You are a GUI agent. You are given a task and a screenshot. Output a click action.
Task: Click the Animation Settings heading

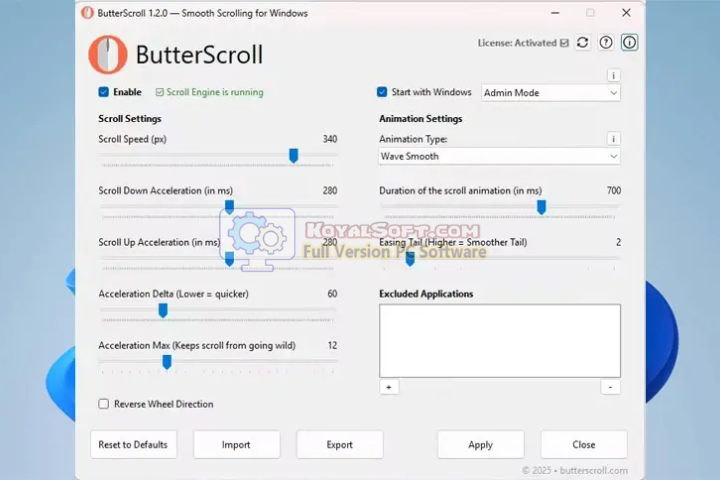click(421, 119)
